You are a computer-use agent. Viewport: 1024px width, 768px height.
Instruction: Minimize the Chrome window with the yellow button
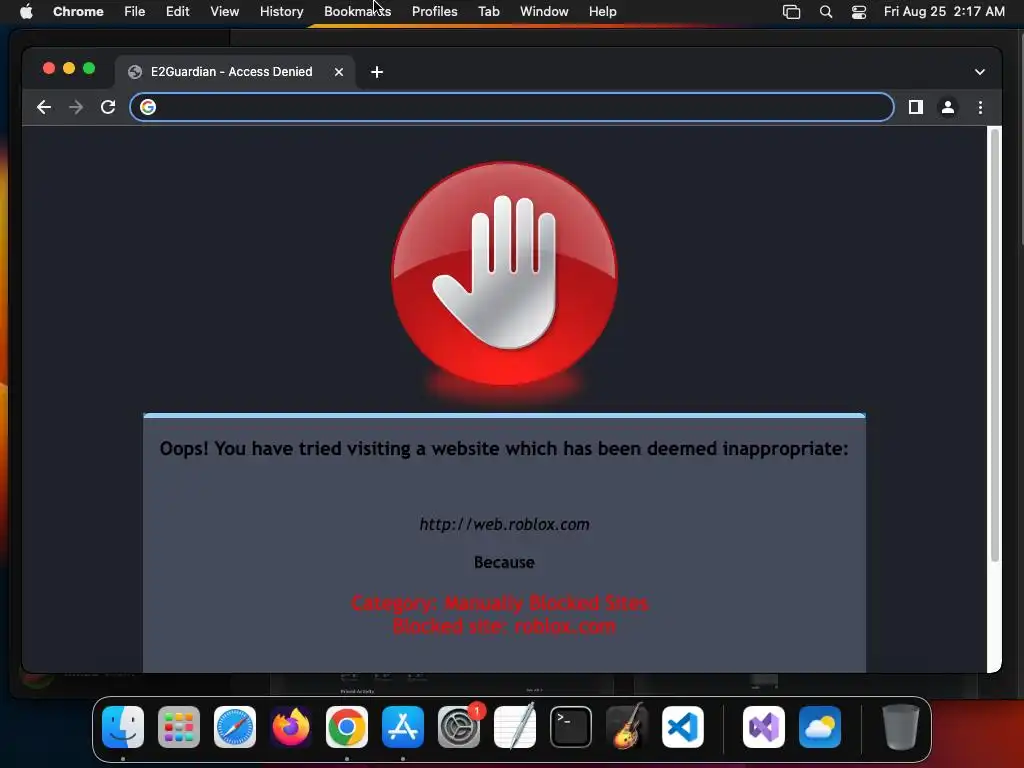(x=69, y=69)
